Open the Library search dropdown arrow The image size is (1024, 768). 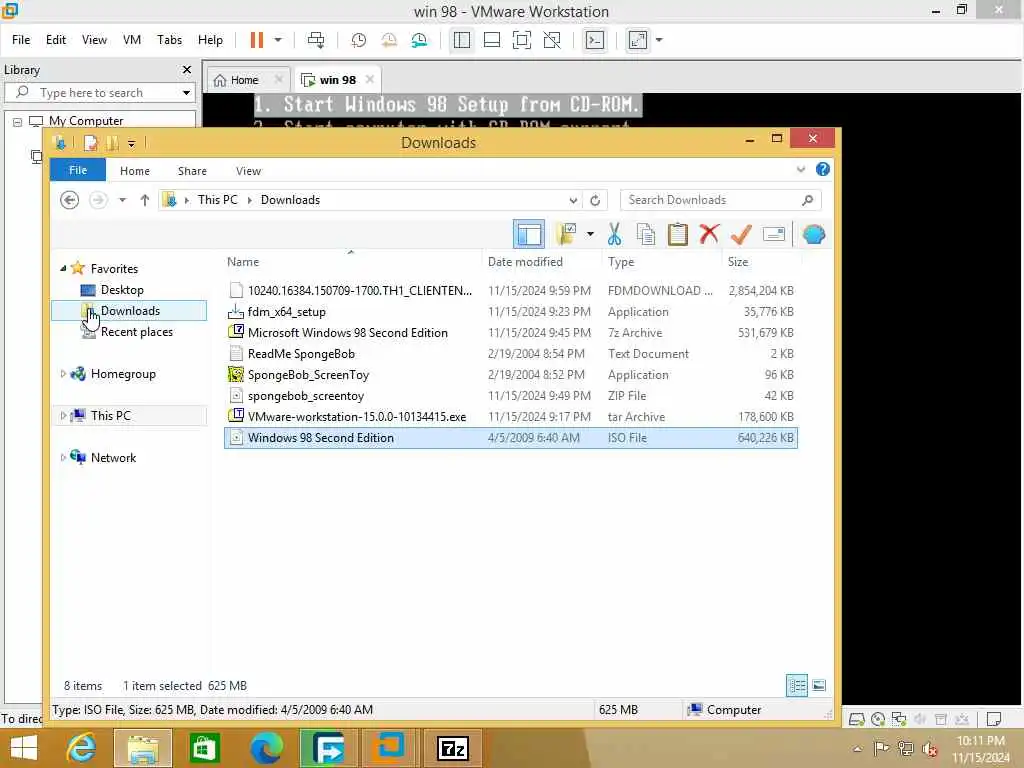coord(187,93)
